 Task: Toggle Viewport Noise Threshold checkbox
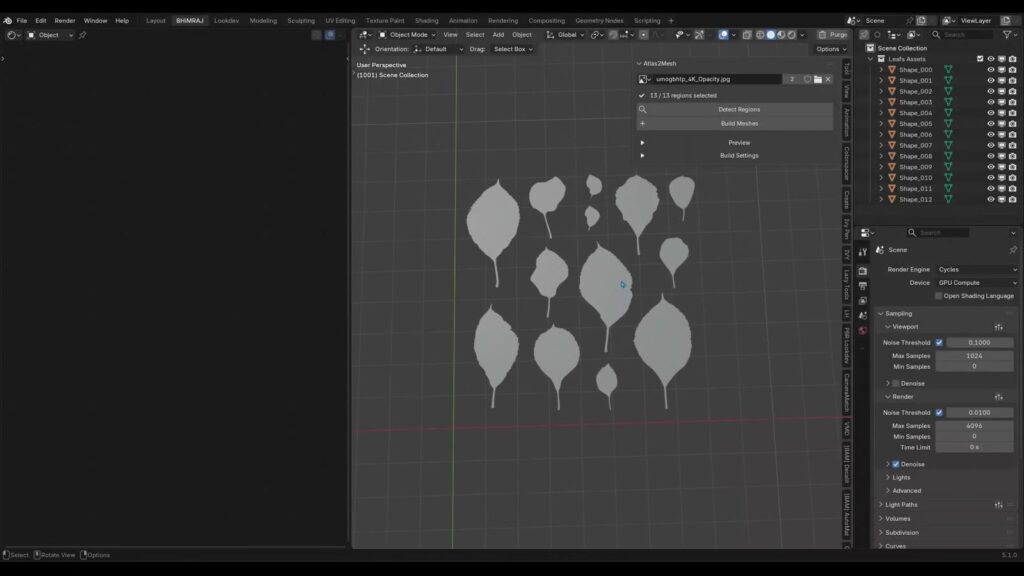(939, 343)
